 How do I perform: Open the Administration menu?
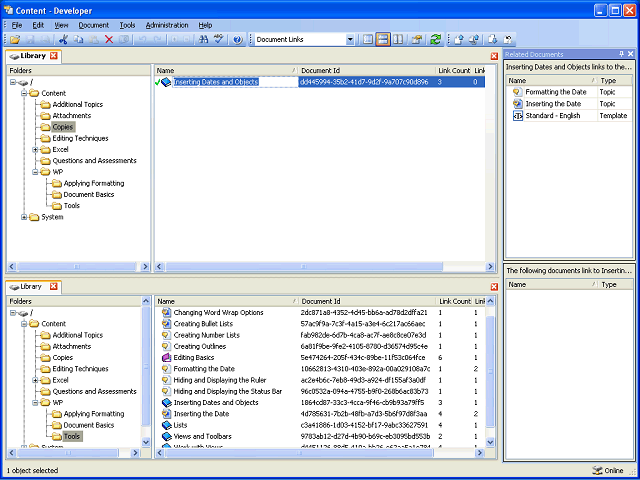tap(167, 25)
